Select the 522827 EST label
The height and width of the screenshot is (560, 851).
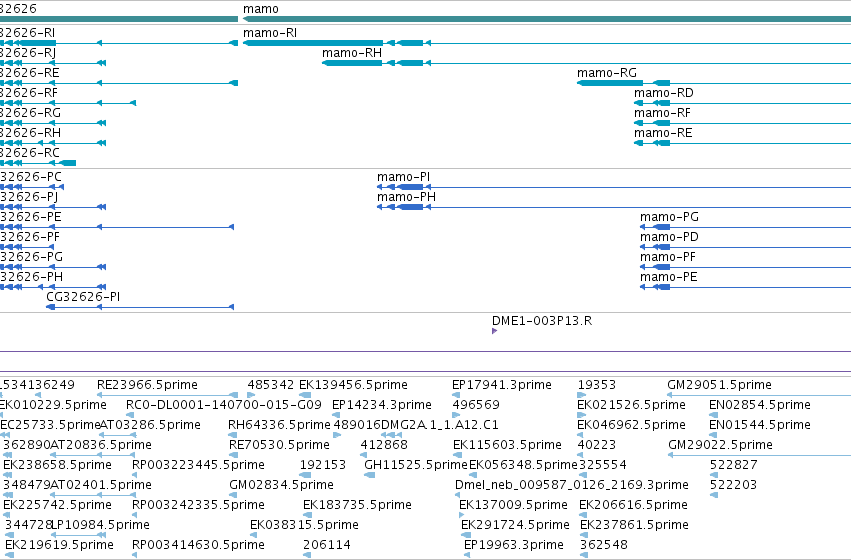(733, 465)
